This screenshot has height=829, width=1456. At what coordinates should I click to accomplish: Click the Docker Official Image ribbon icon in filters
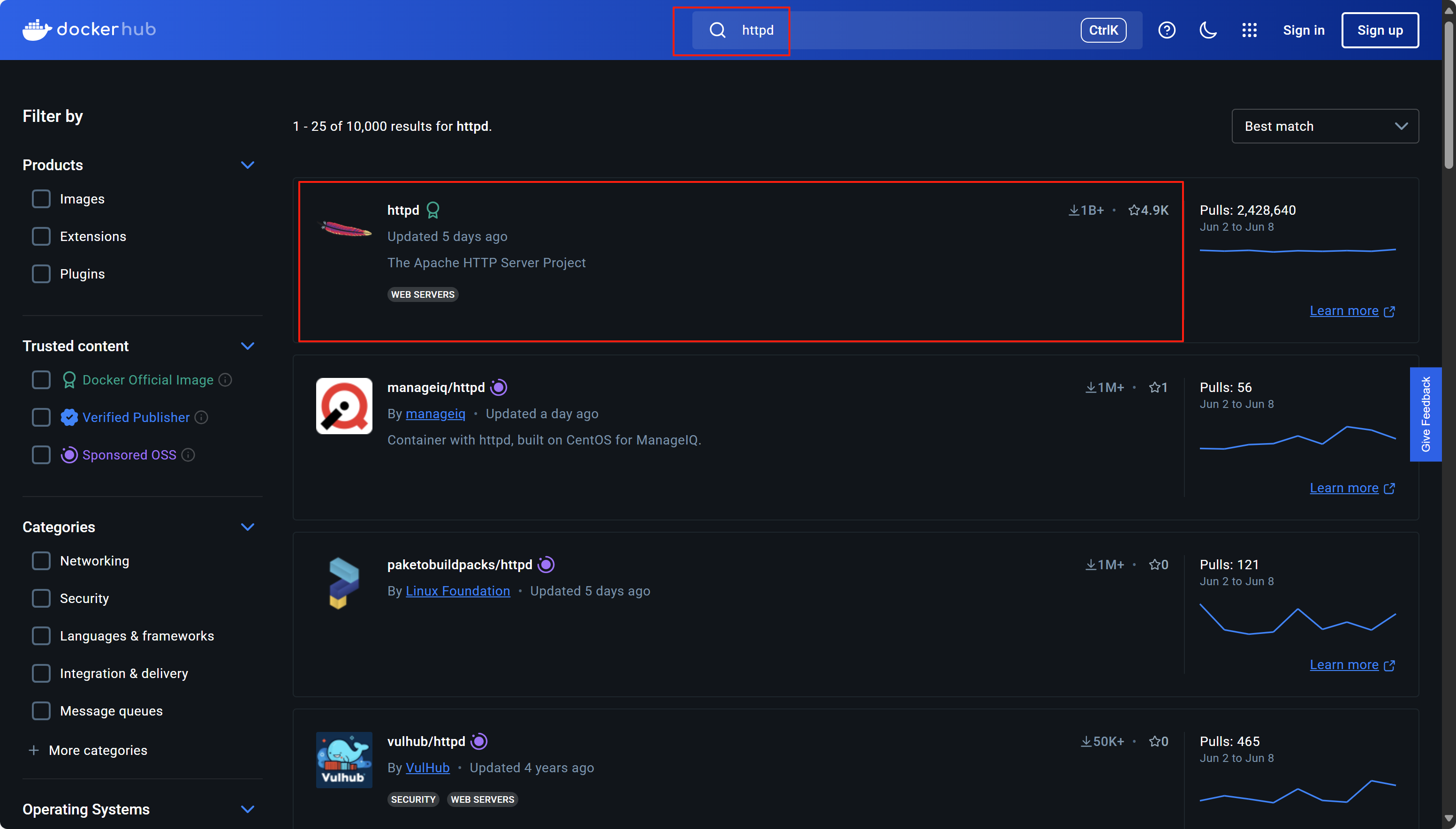(x=69, y=380)
